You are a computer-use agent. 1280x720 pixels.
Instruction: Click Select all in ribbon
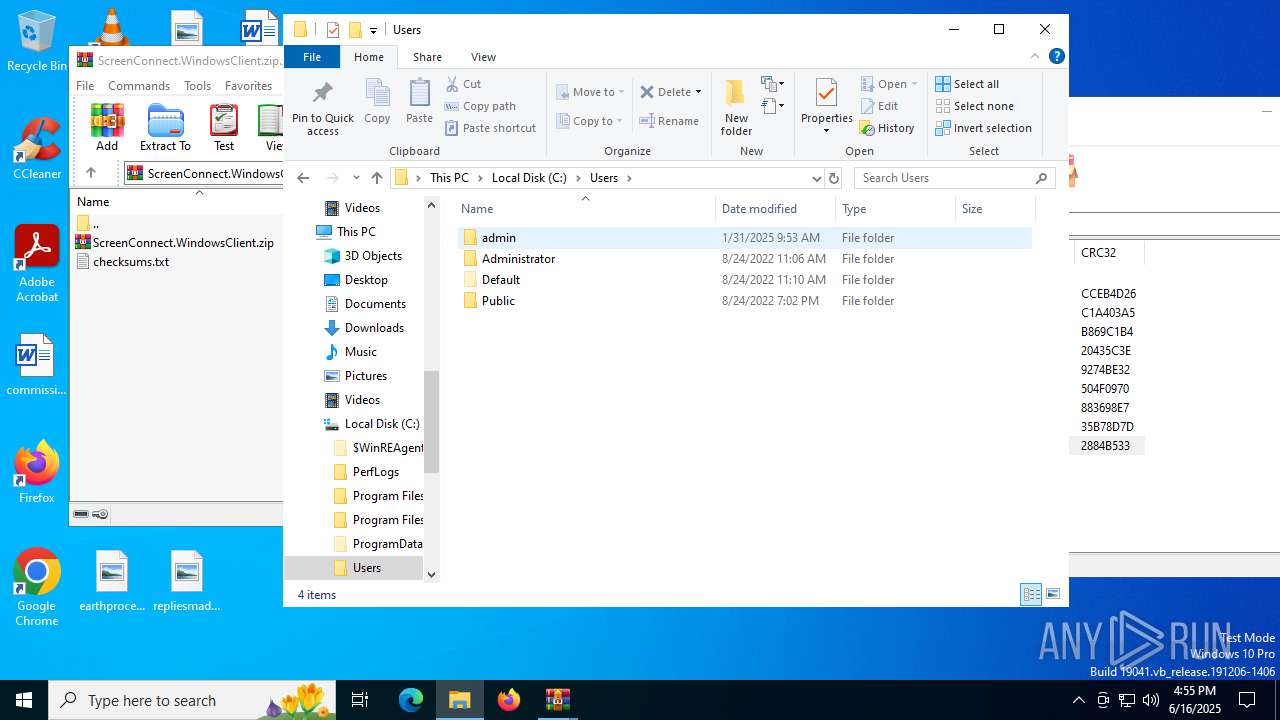click(967, 84)
